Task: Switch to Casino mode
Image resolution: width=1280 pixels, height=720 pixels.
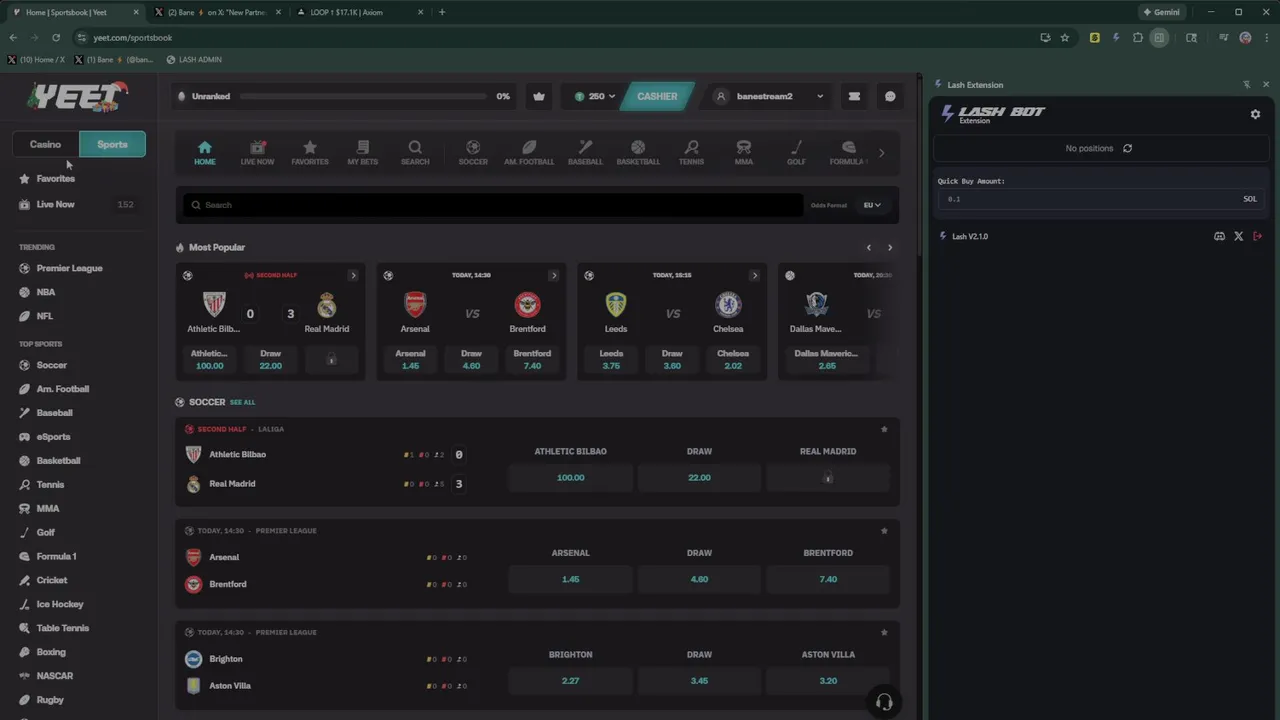Action: pos(45,144)
